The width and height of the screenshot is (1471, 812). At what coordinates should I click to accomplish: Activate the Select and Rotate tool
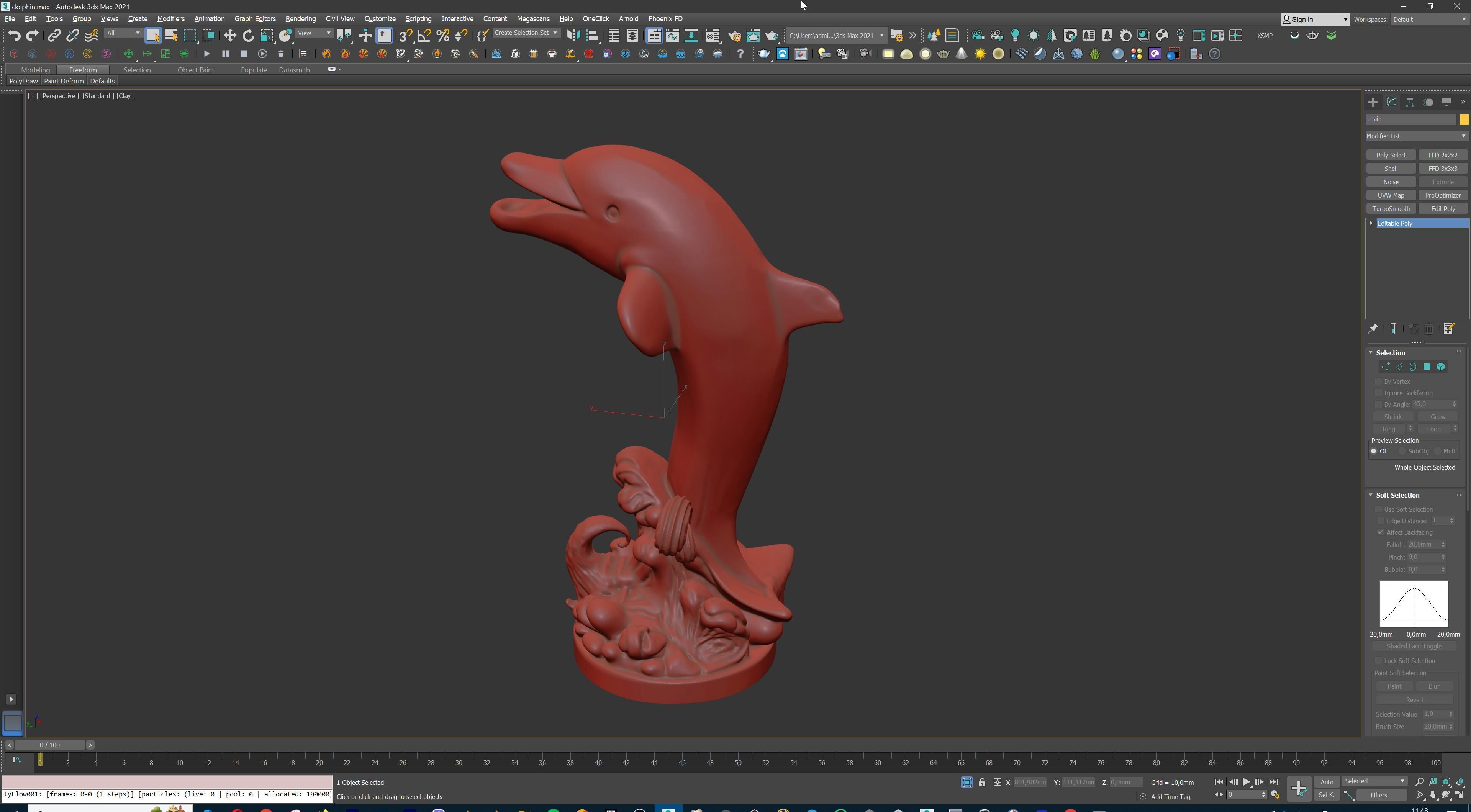[248, 35]
